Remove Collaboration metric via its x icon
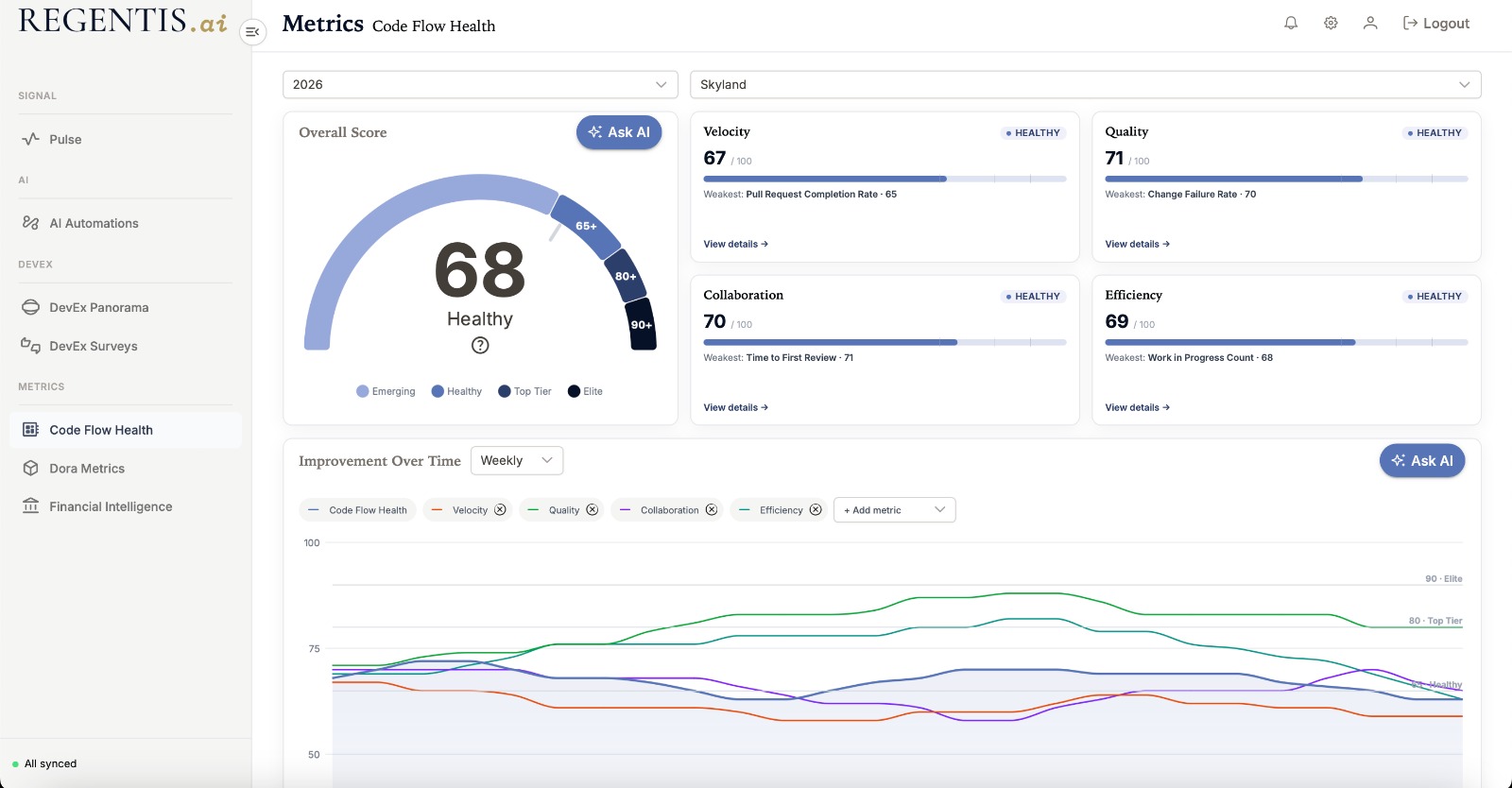Viewport: 1512px width, 788px height. point(712,510)
